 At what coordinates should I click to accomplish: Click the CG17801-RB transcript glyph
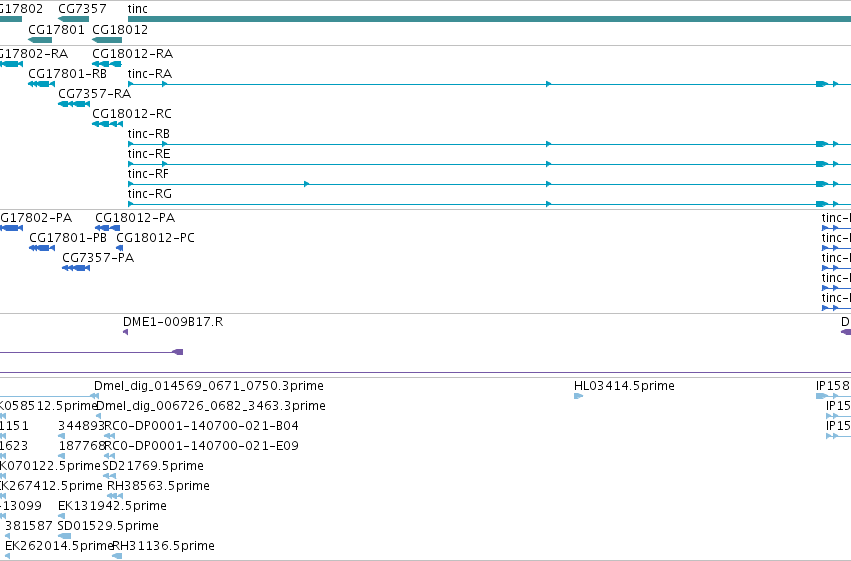[41, 84]
